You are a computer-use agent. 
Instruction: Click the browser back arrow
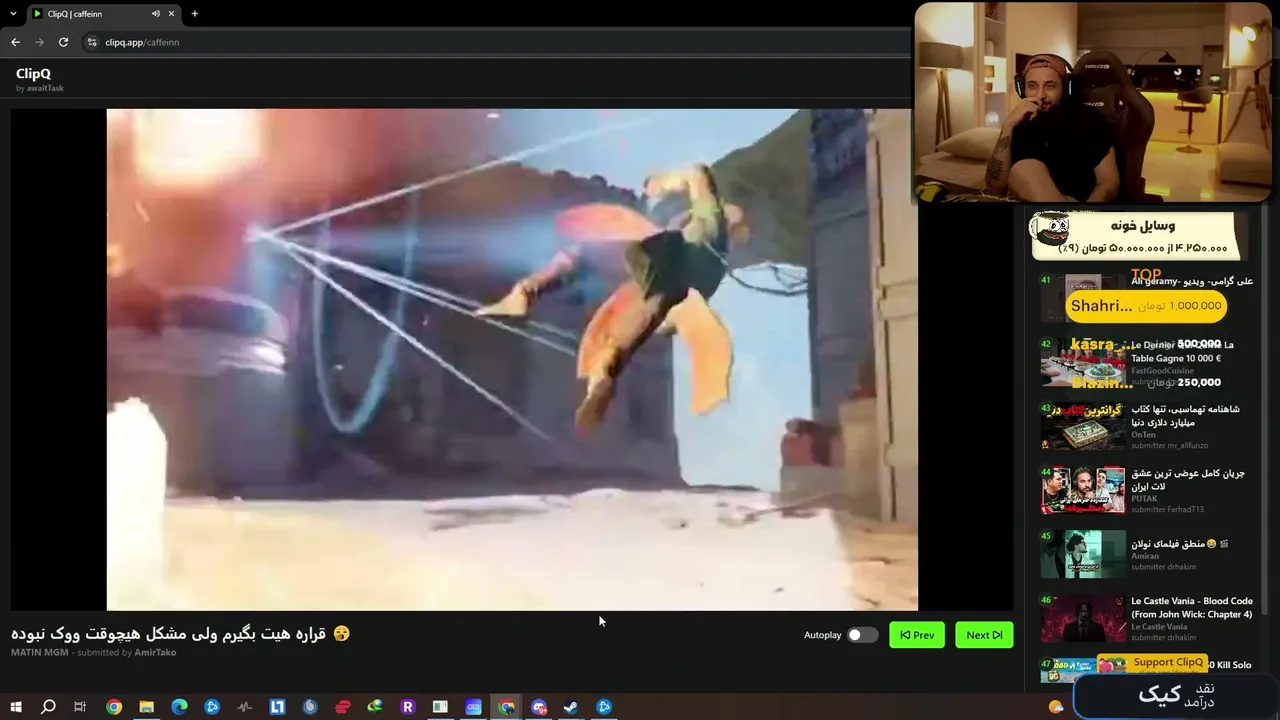coord(15,42)
